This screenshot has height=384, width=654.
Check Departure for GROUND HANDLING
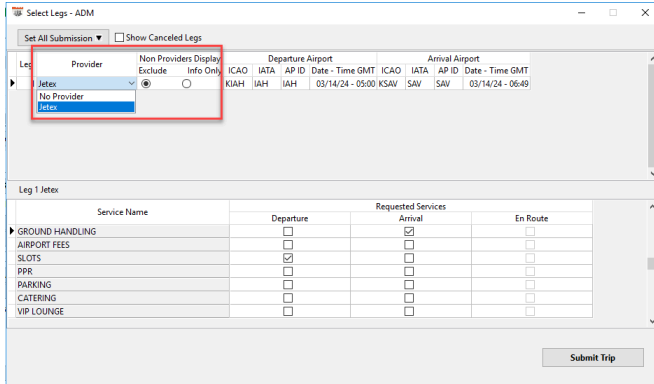coord(288,231)
